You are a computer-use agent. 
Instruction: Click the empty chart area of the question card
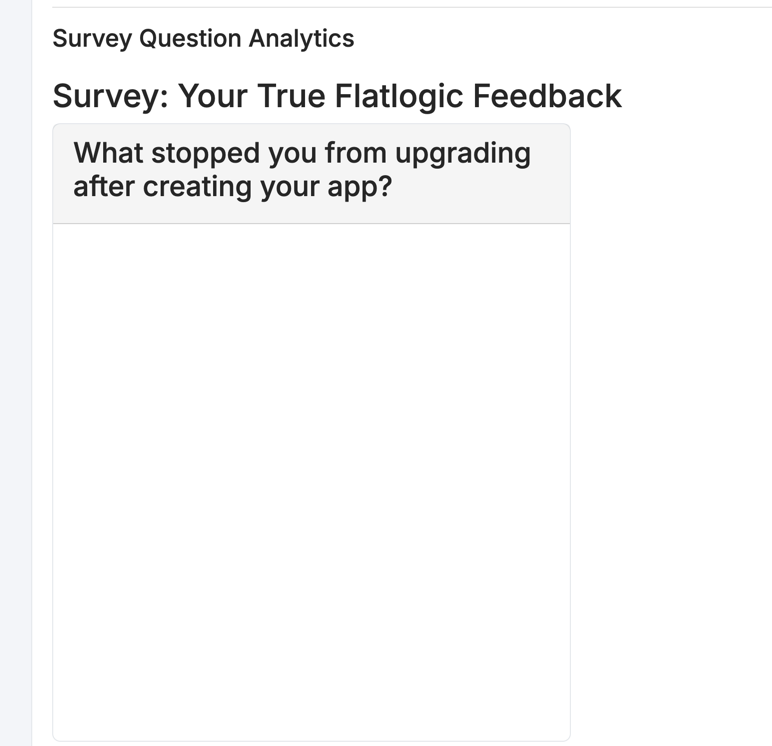(x=311, y=480)
